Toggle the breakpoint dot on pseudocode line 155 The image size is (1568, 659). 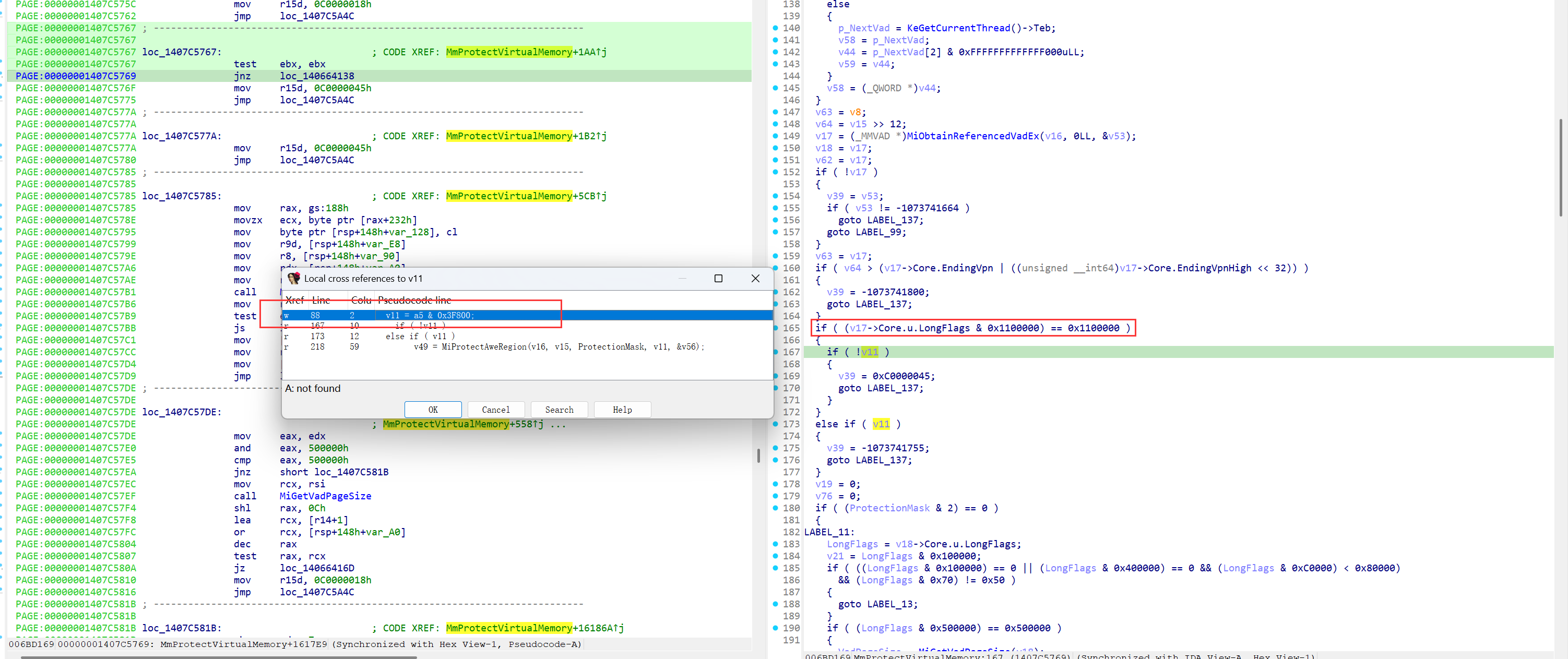(775, 208)
